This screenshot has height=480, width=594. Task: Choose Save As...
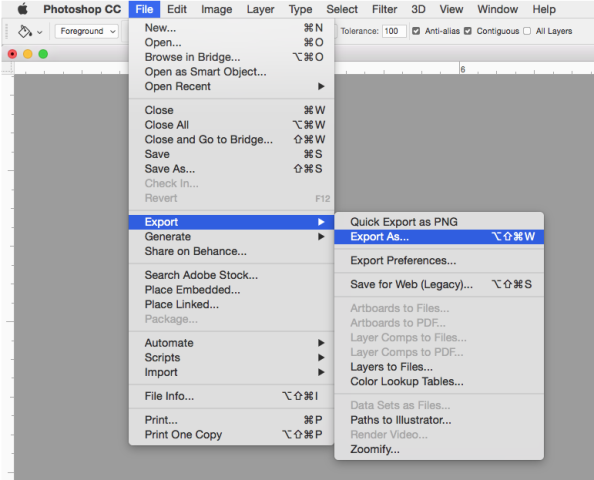click(x=231, y=169)
